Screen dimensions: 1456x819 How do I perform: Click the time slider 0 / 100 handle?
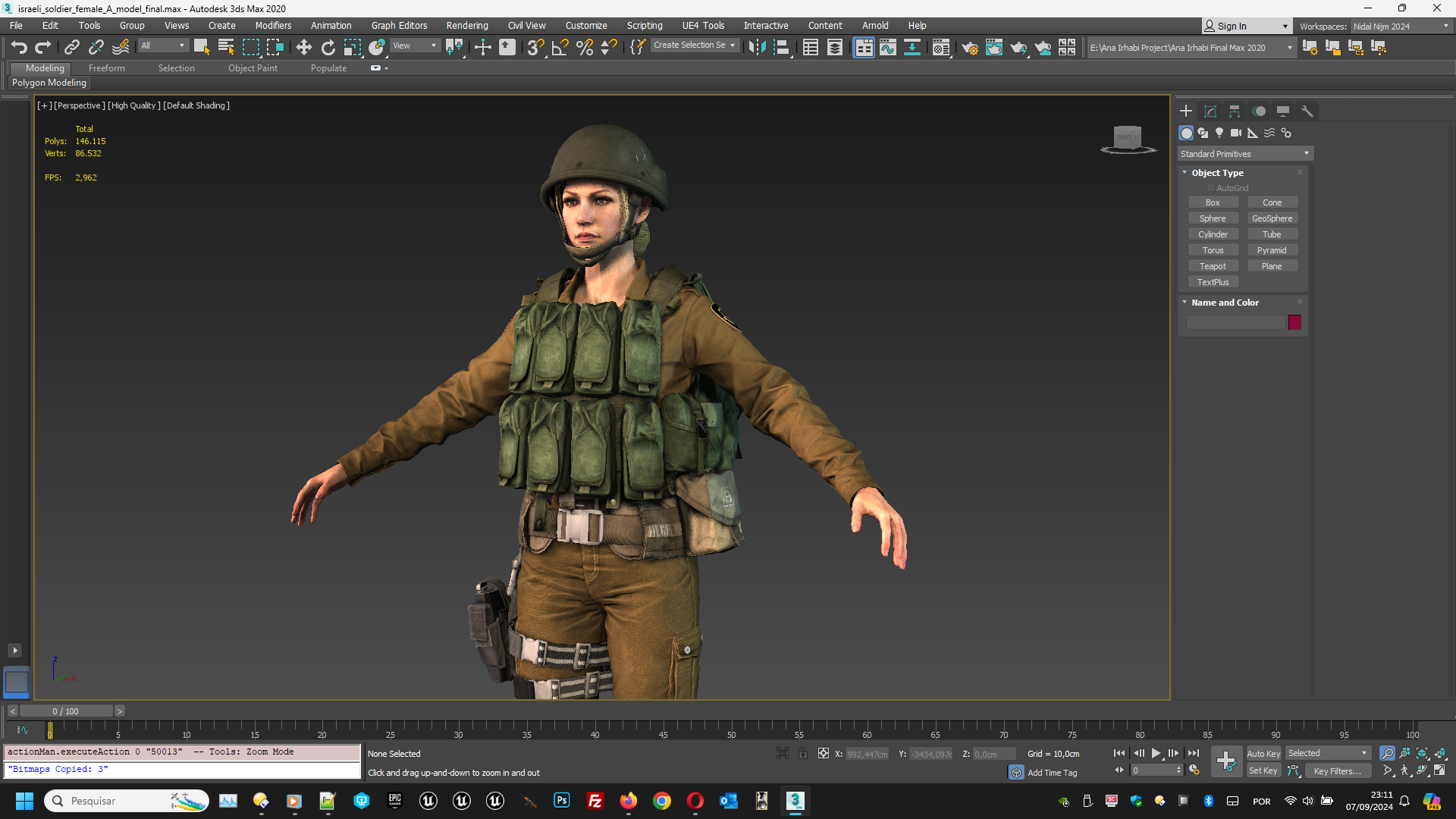(66, 711)
